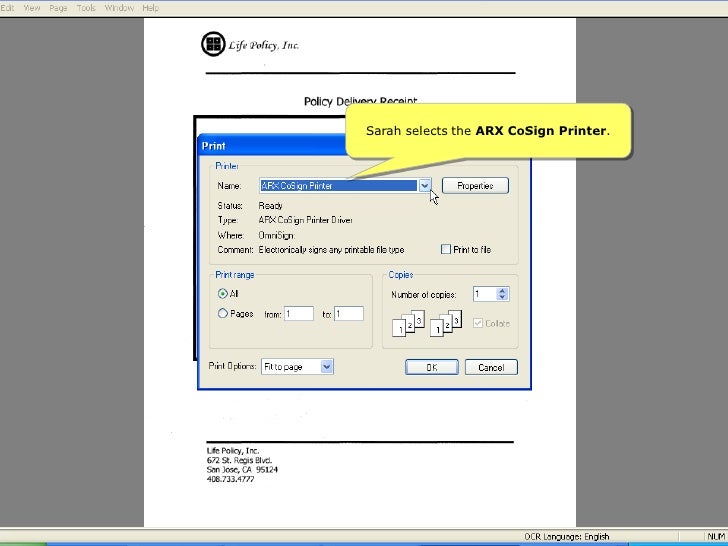The height and width of the screenshot is (546, 728).
Task: Open the View menu
Action: 32,8
